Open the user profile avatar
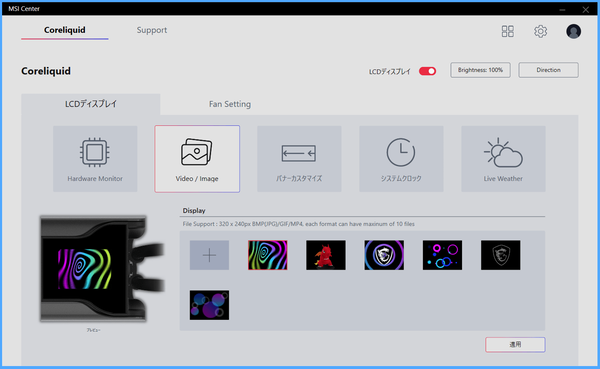 (x=573, y=31)
